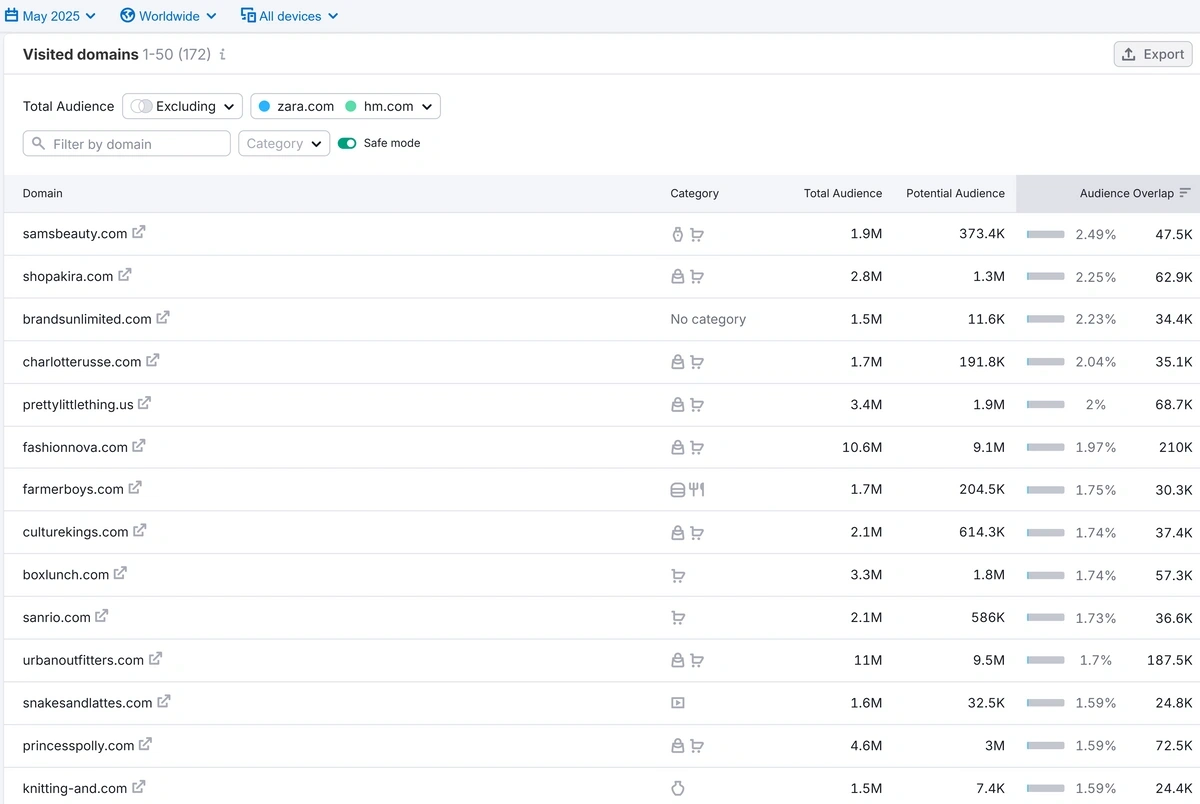Screen dimensions: 1200x804
Task: Open boxlunch.com external link icon
Action: point(120,574)
